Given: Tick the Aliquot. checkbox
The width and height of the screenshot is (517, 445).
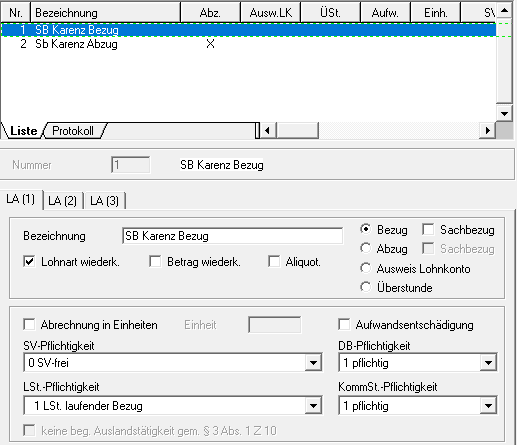Looking at the screenshot, I should [x=274, y=262].
